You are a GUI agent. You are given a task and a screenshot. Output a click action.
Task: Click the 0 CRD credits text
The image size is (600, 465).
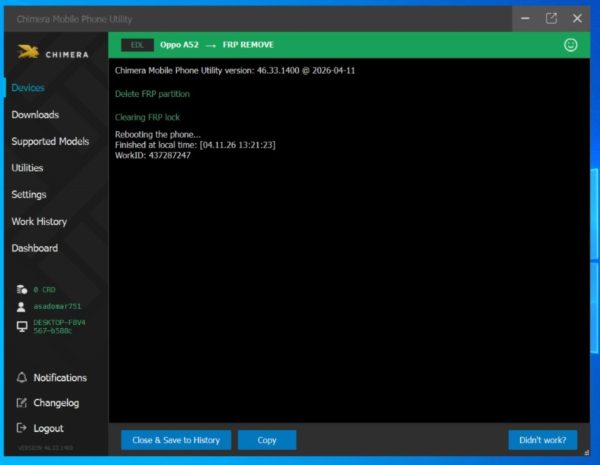[44, 290]
